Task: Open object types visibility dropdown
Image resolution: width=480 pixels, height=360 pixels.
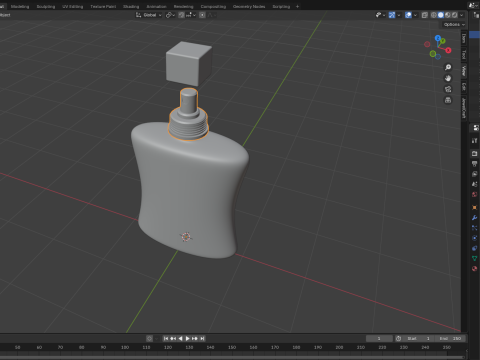Action: click(380, 15)
